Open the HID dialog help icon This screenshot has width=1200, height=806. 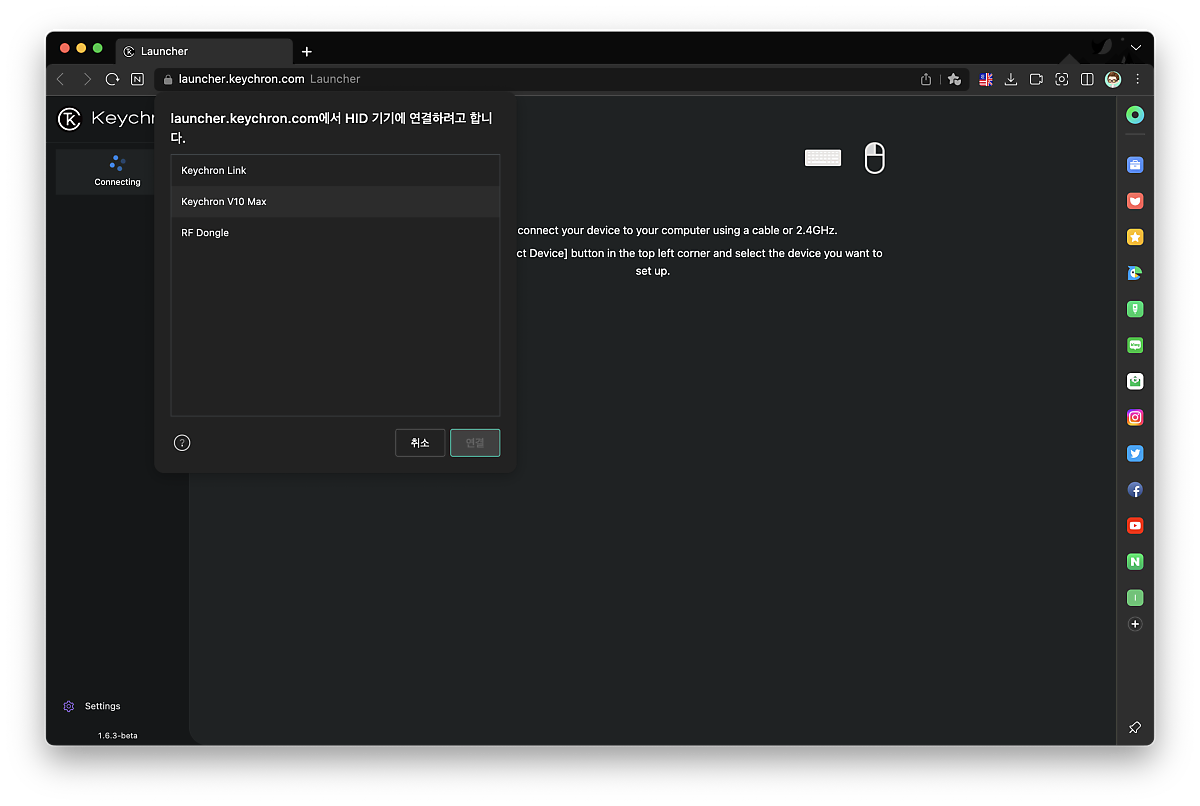point(182,443)
